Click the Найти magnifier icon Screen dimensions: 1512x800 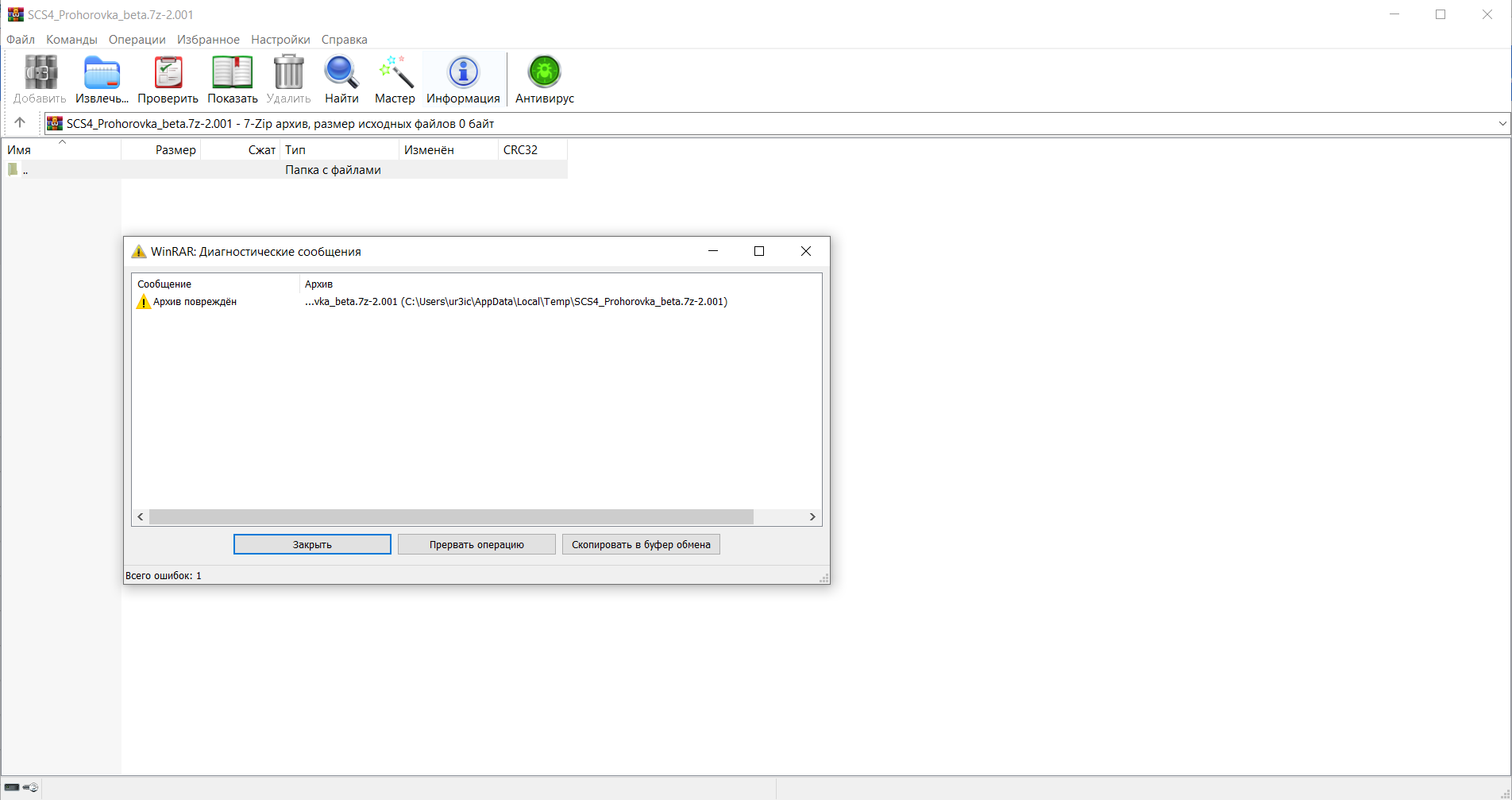coord(341,73)
